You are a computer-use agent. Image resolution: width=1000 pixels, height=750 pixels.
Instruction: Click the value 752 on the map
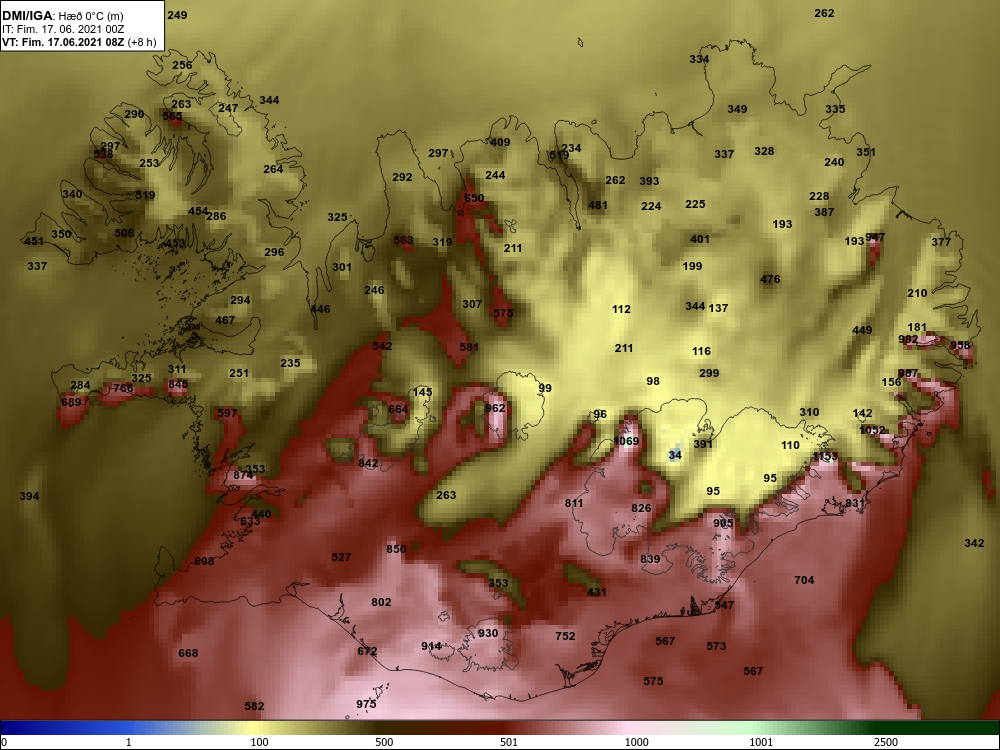pos(565,636)
